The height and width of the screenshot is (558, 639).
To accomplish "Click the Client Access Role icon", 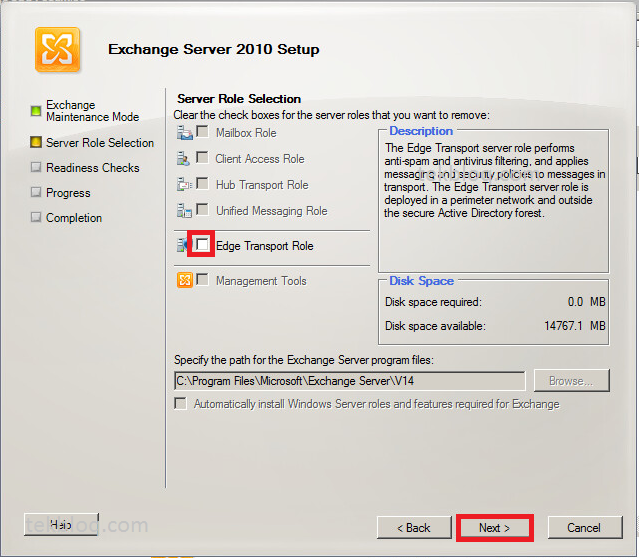I will tap(183, 159).
